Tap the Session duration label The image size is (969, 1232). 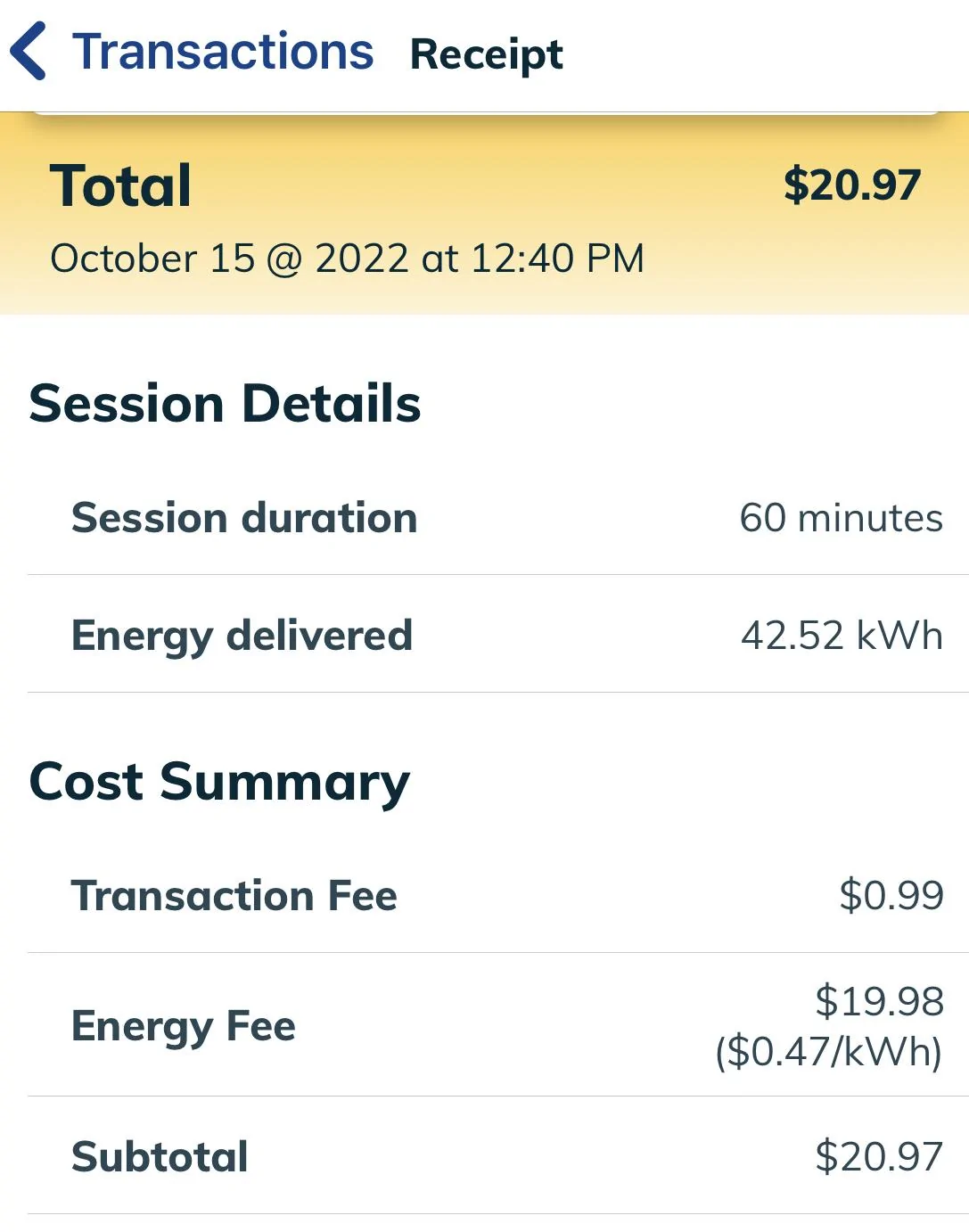point(244,518)
